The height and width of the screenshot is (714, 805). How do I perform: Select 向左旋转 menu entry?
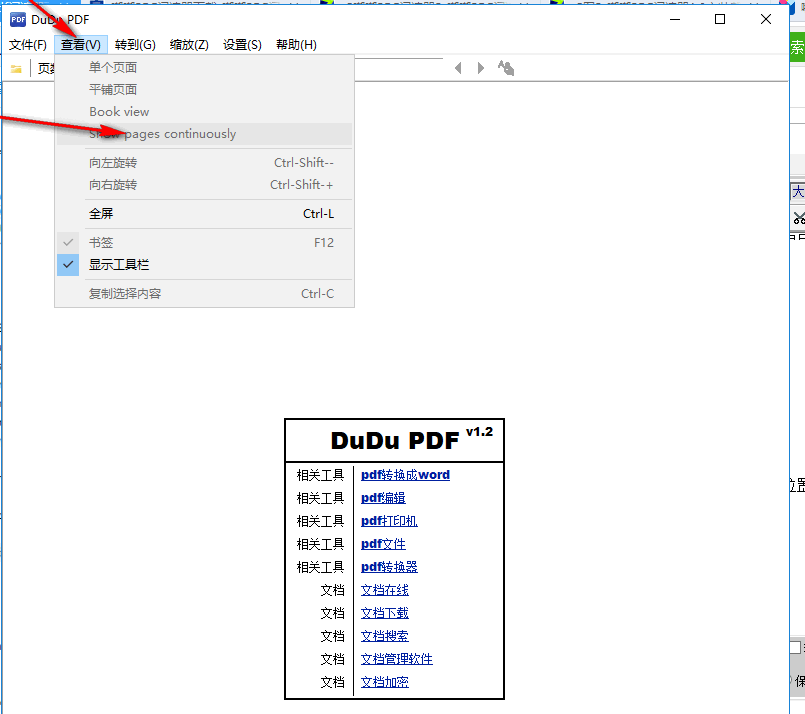pyautogui.click(x=204, y=163)
